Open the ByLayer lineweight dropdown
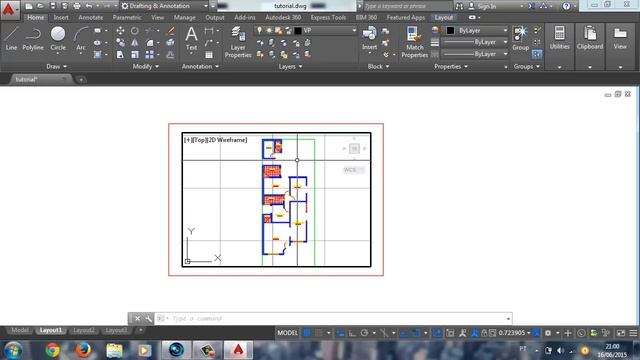The height and width of the screenshot is (360, 640). click(476, 42)
